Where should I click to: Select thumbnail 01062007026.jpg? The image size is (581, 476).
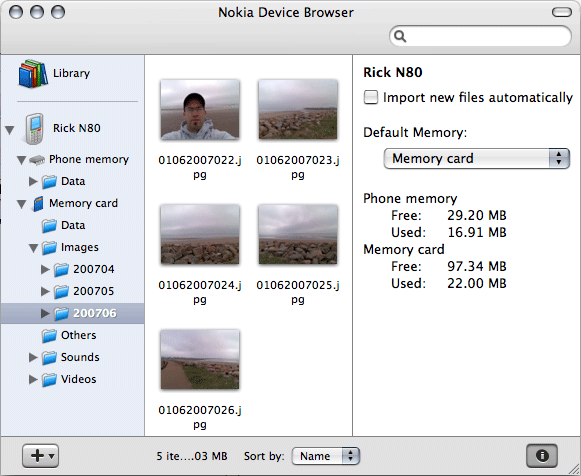click(x=200, y=359)
